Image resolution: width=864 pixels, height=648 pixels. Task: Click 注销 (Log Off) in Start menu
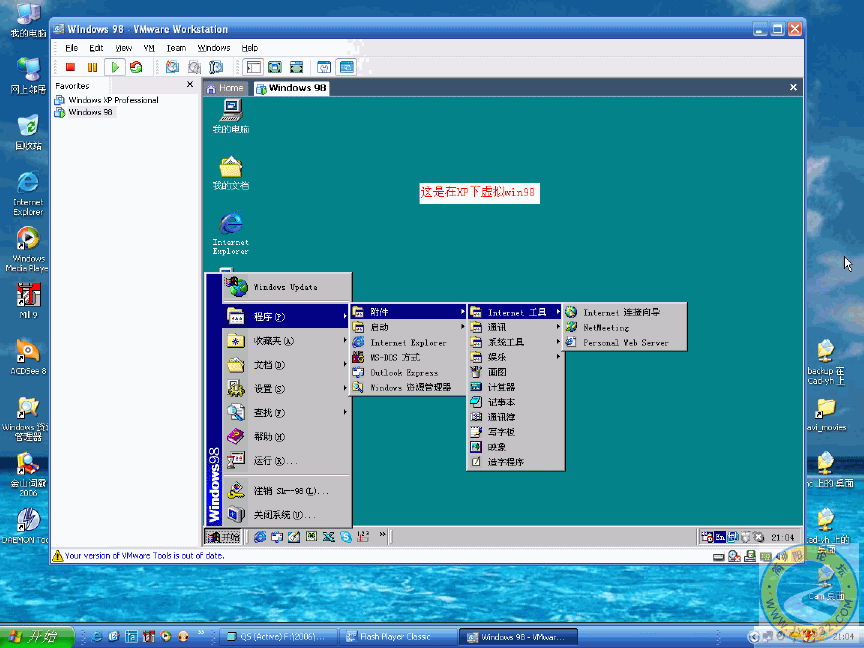(x=287, y=490)
